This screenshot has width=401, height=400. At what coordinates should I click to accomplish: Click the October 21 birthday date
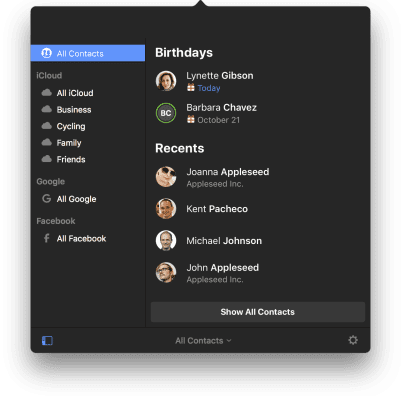coord(218,120)
